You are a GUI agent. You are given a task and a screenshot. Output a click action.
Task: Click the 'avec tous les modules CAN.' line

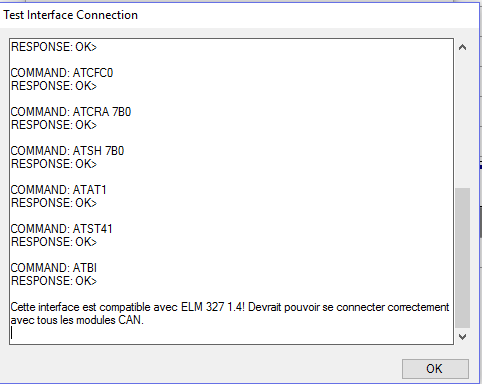(x=77, y=320)
